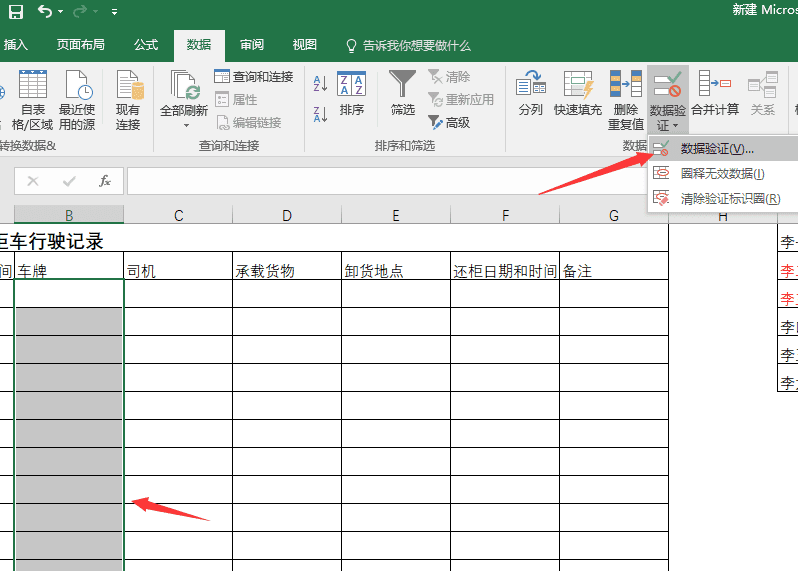Run 快速填充 flash fill
Screen dimensions: 798x571
pyautogui.click(x=578, y=94)
